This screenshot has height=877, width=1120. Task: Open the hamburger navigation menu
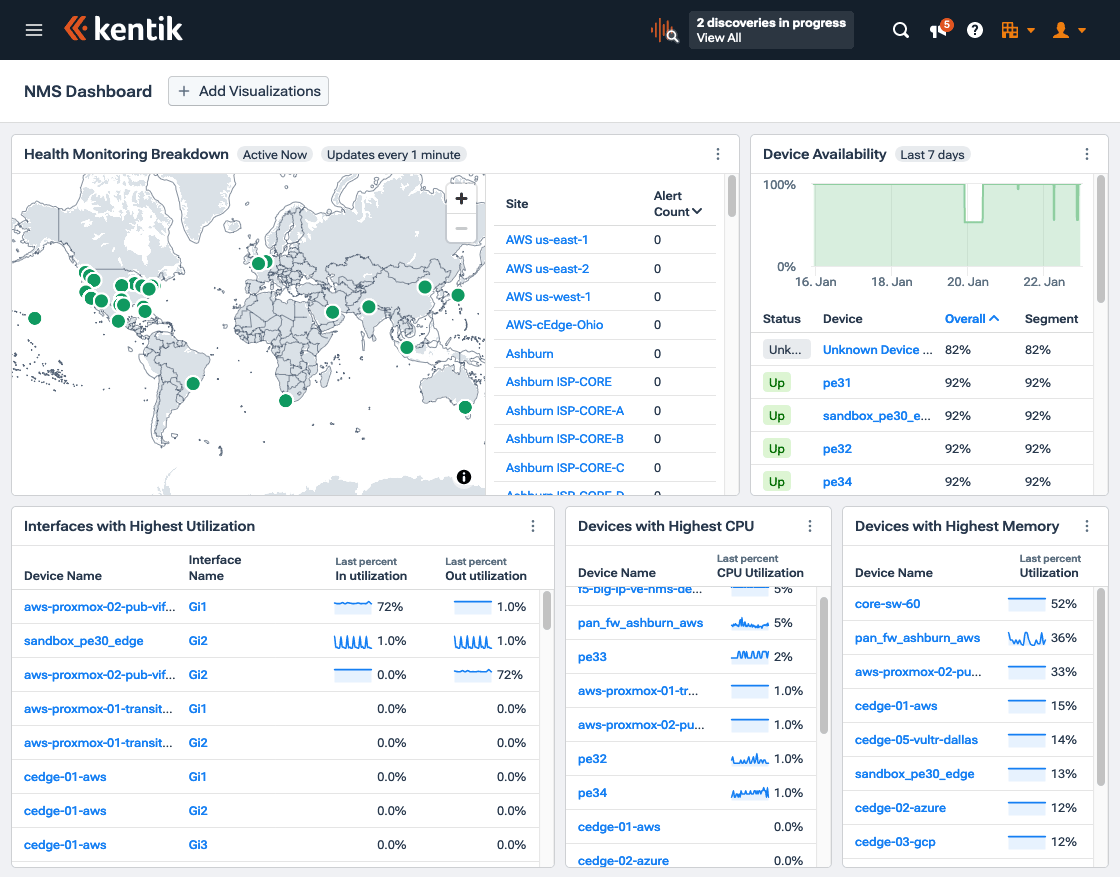point(34,29)
